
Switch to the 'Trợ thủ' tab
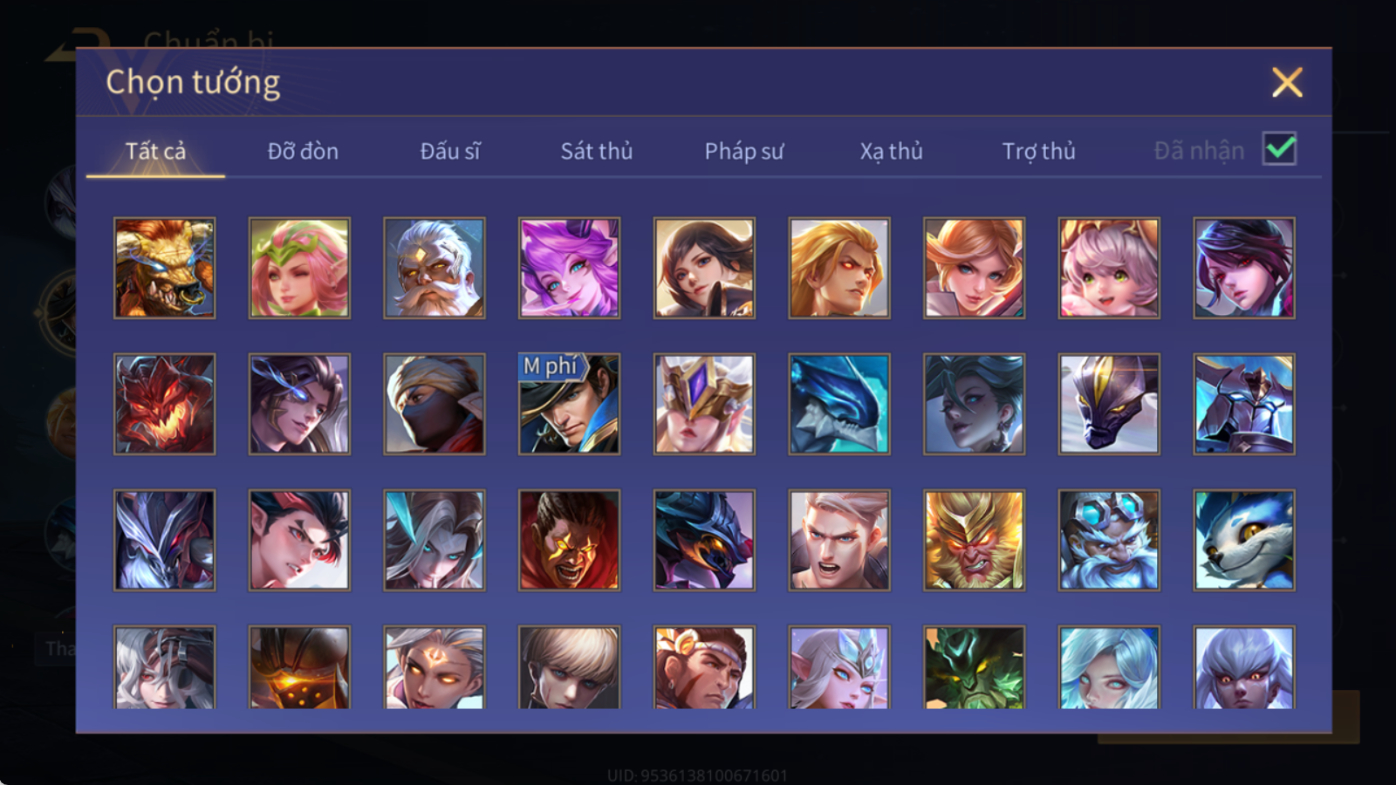[x=1039, y=151]
